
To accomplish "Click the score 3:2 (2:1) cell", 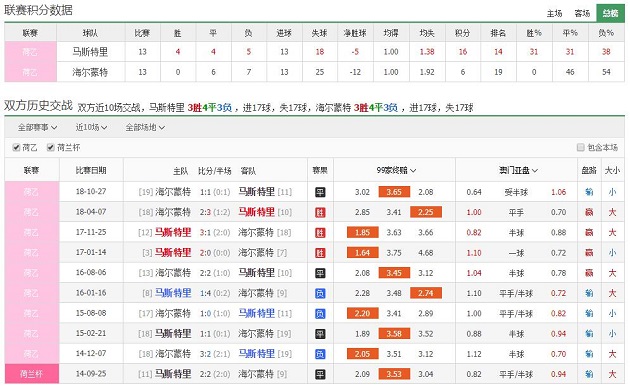I will 215,354.
